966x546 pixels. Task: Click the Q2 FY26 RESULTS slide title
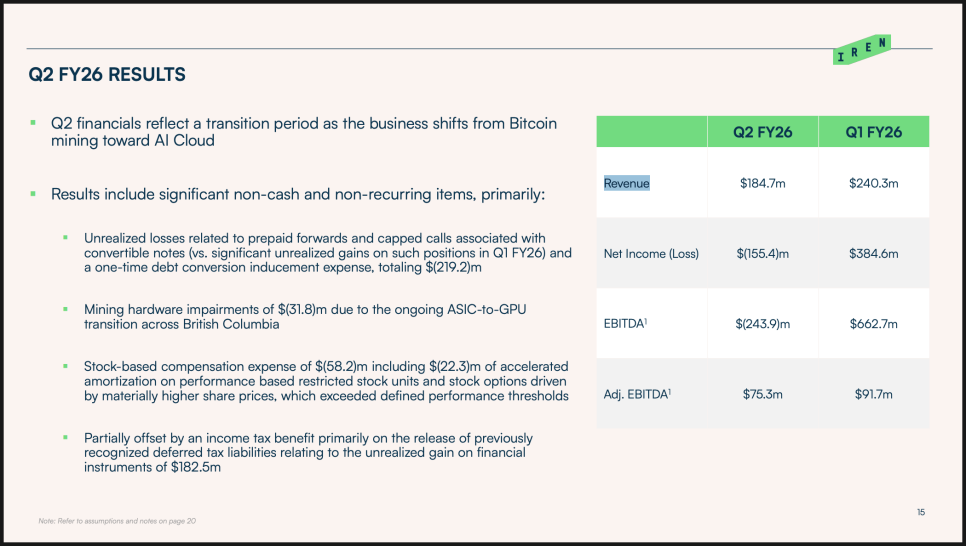(107, 75)
